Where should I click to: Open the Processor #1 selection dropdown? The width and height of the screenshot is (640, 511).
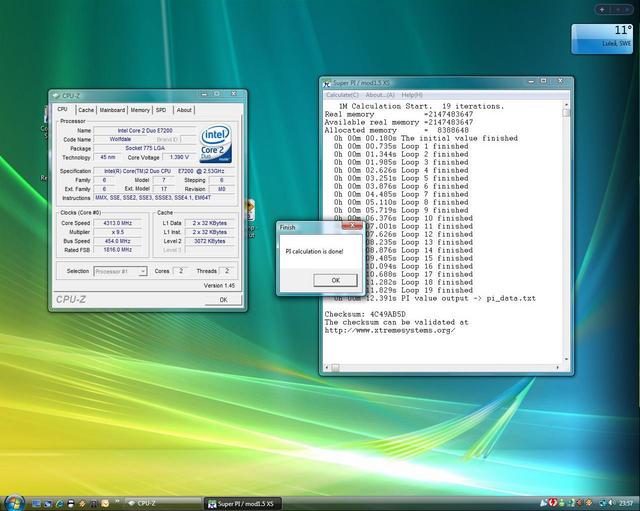click(120, 271)
